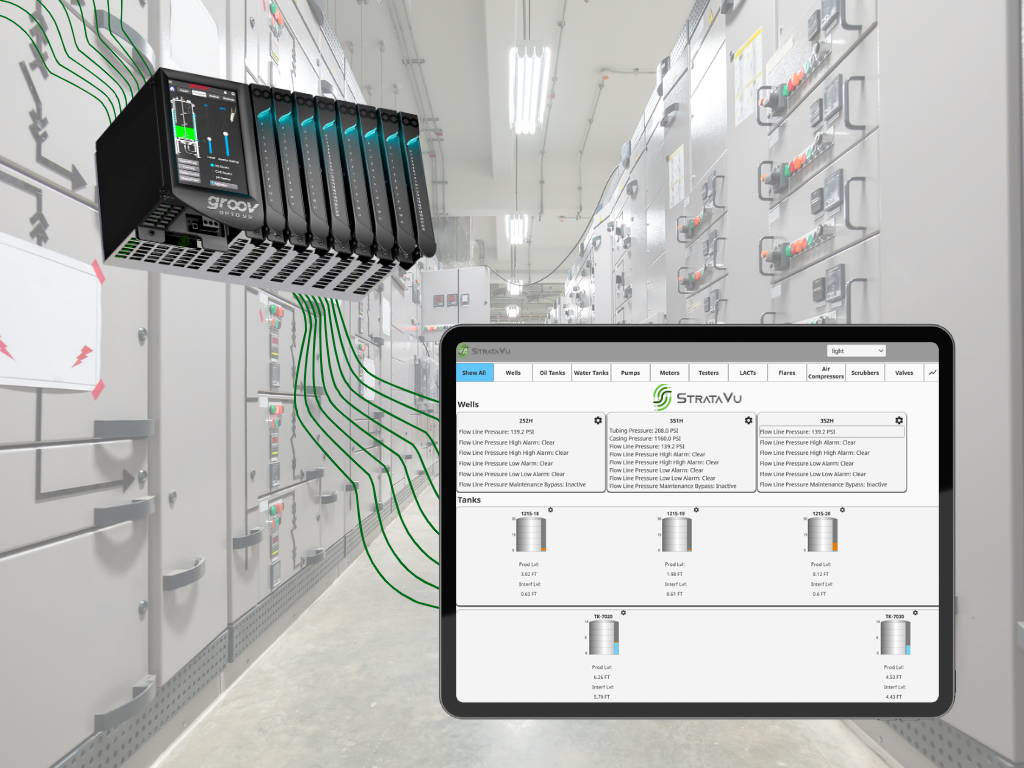Open settings for tank TK-7020
Screen dimensions: 1024x768
click(623, 613)
